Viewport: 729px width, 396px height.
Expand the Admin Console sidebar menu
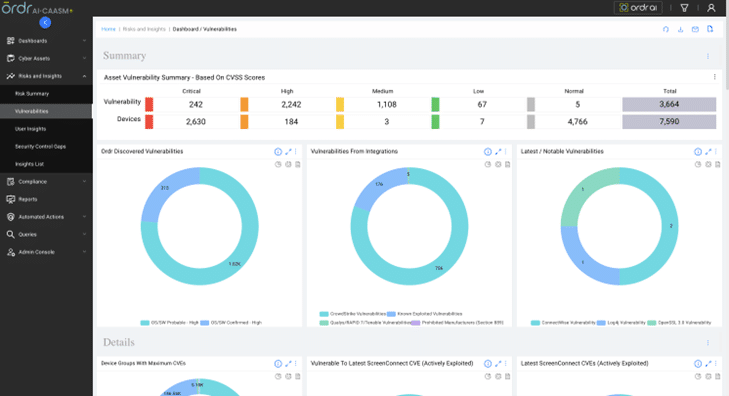pyautogui.click(x=46, y=252)
